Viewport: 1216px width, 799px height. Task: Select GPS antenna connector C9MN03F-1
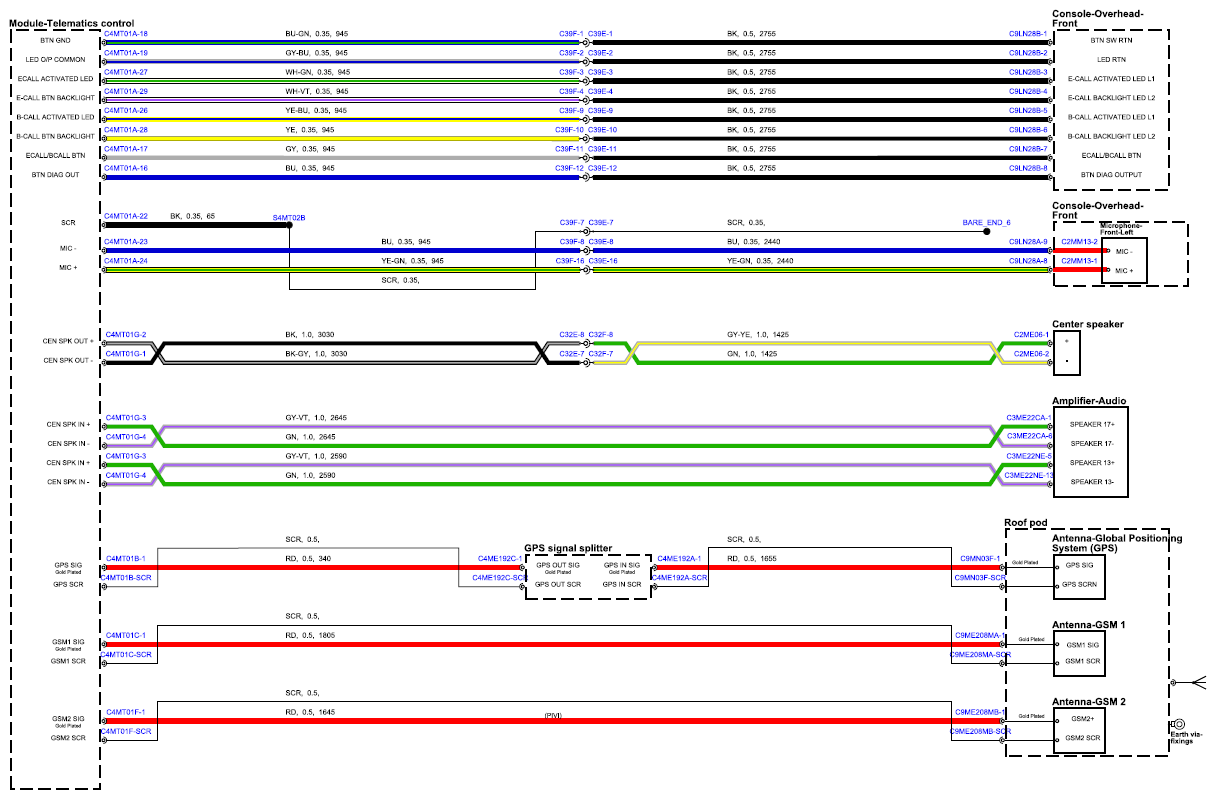981,559
